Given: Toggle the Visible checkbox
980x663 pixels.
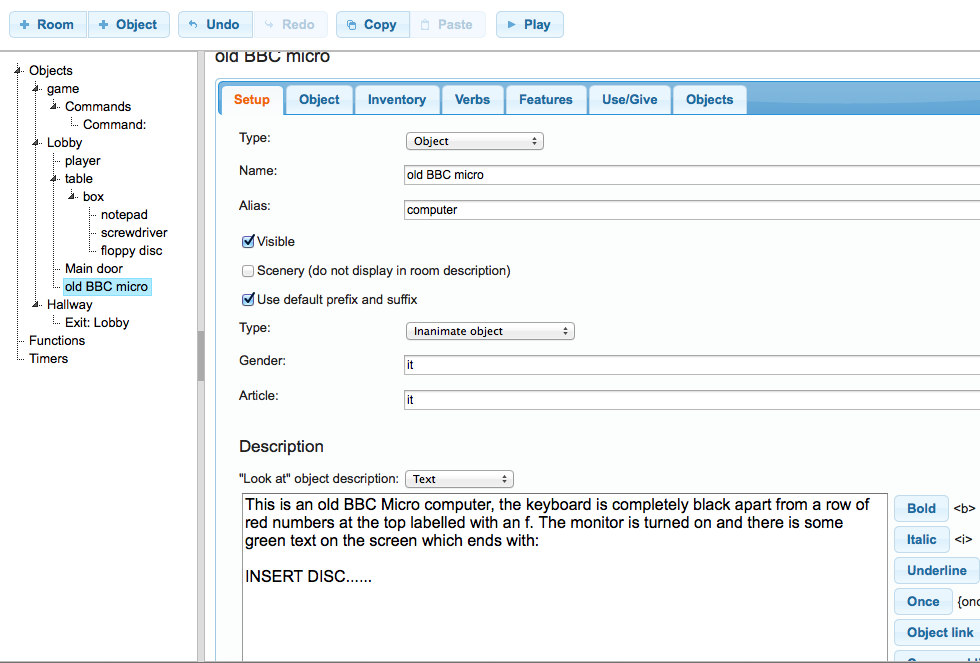Looking at the screenshot, I should (248, 241).
